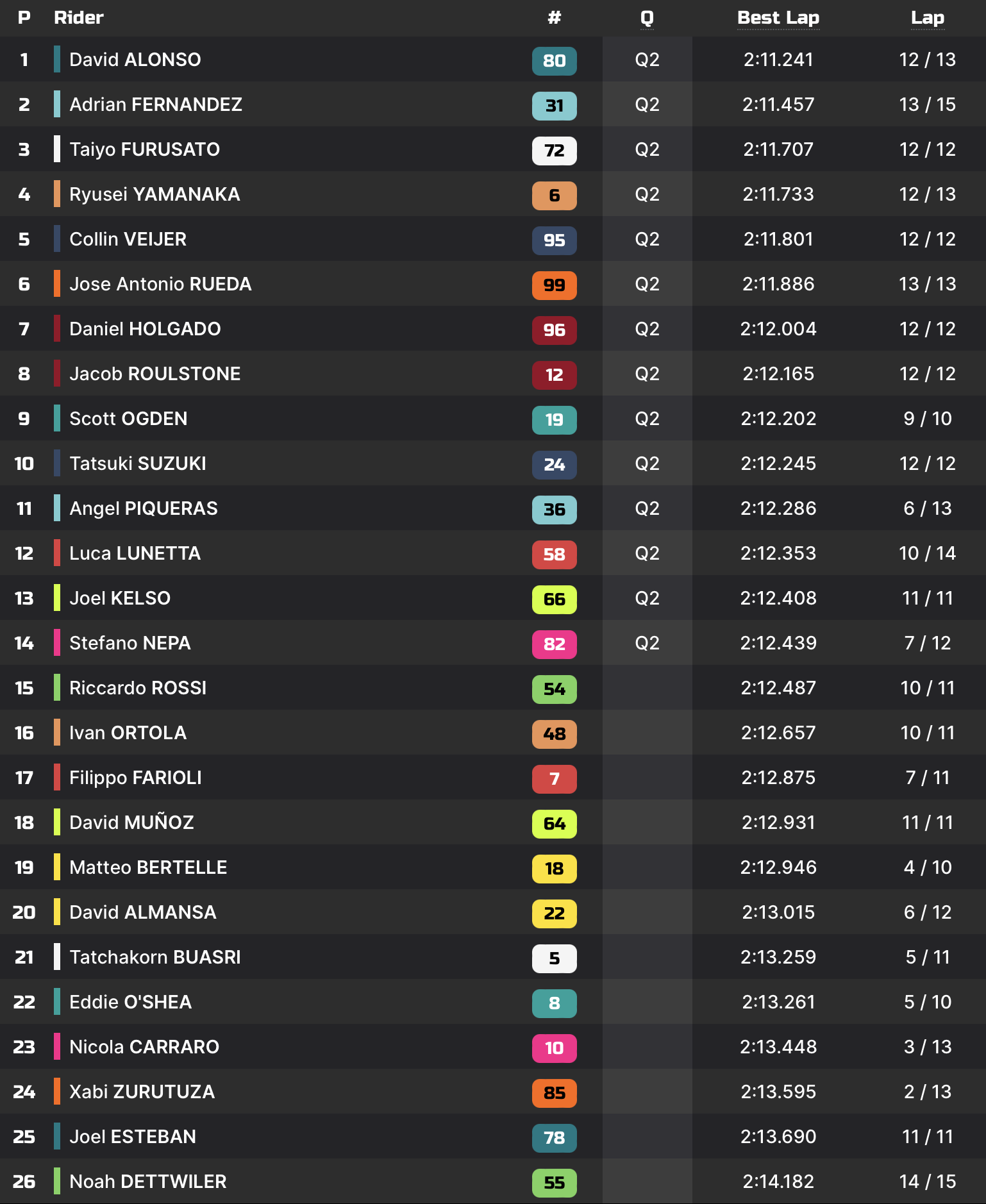Click Jose Antonio RUEDA's orange 99 badge
Viewport: 986px width, 1204px height.
(554, 285)
